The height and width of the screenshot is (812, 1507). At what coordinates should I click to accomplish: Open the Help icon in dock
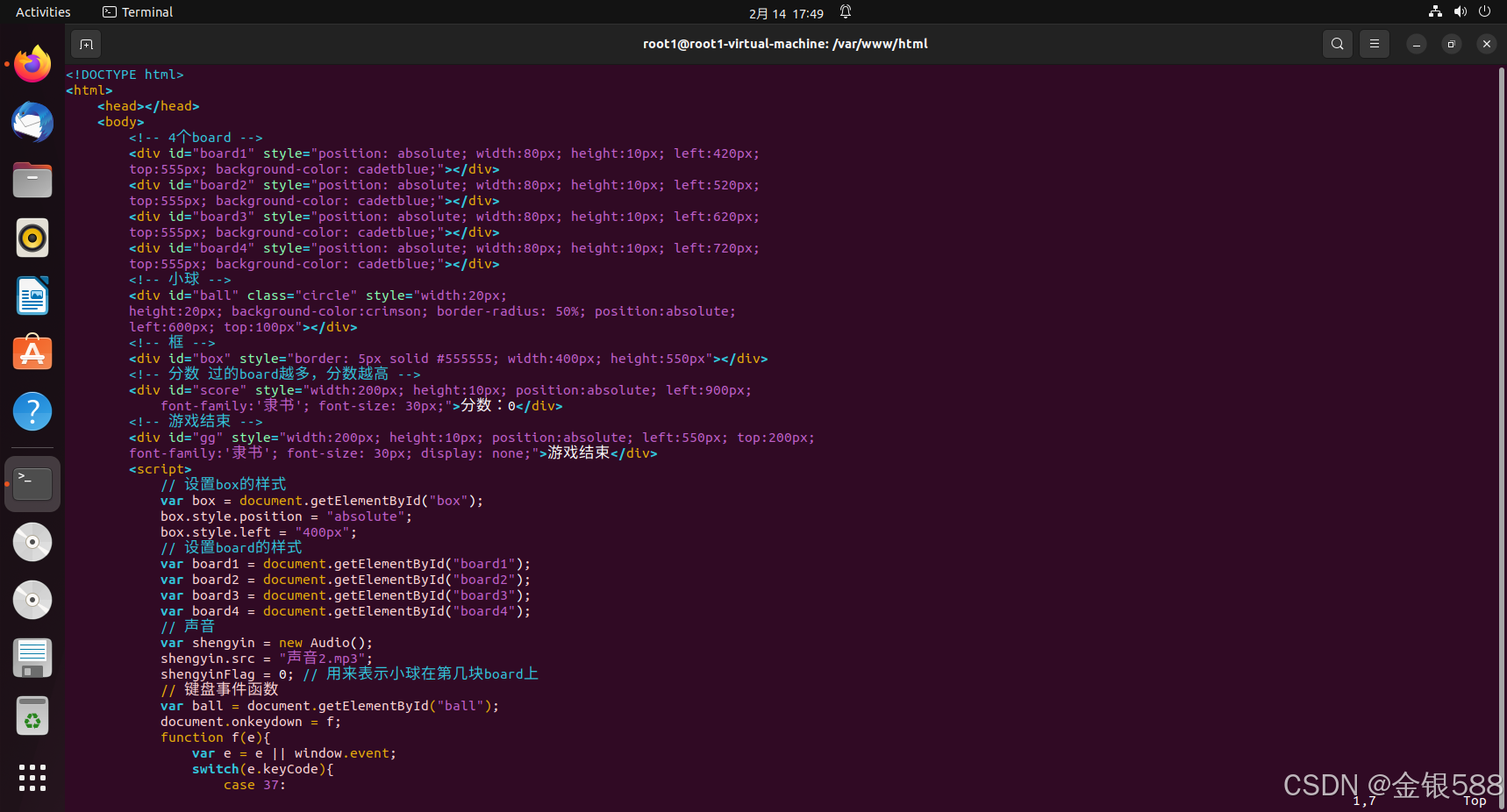point(32,411)
